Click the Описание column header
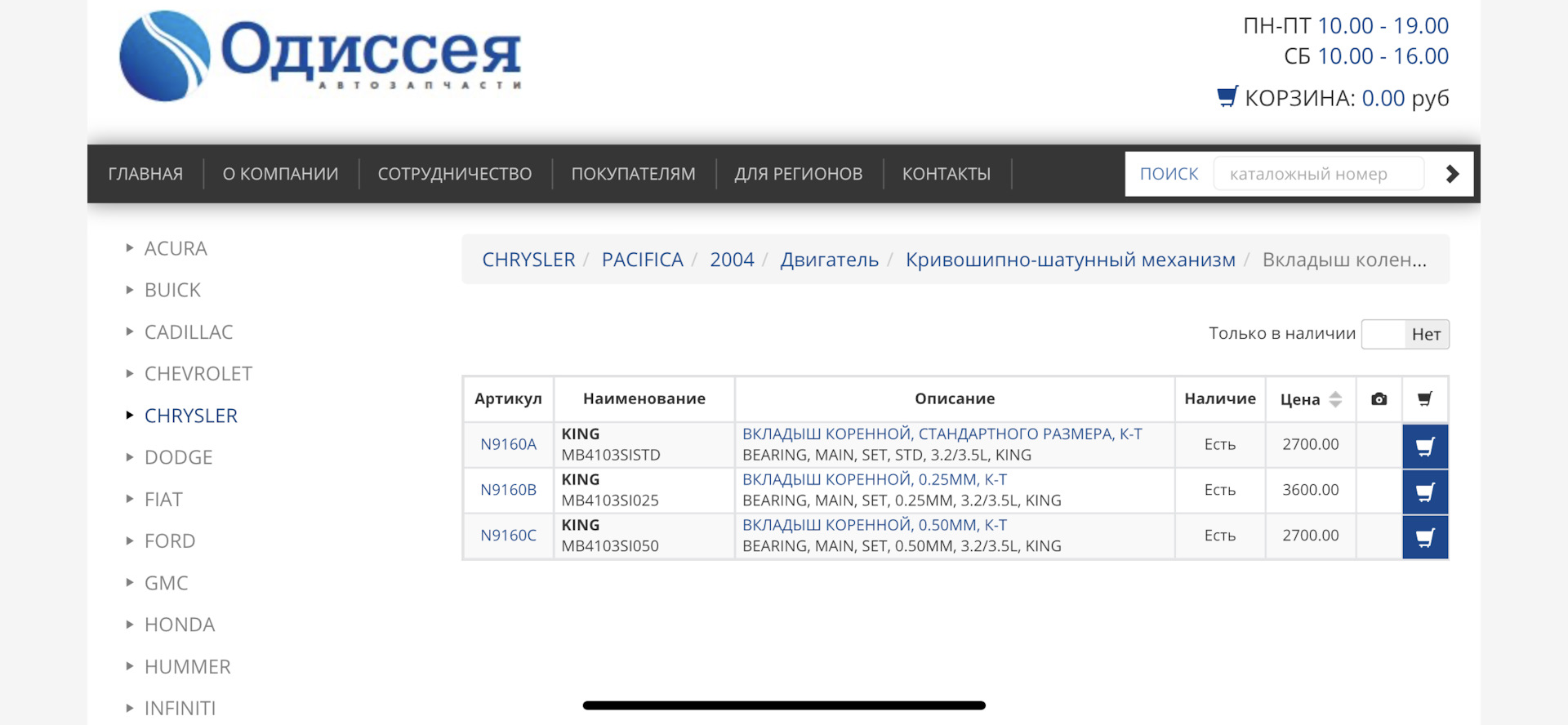The height and width of the screenshot is (725, 1568). (955, 398)
